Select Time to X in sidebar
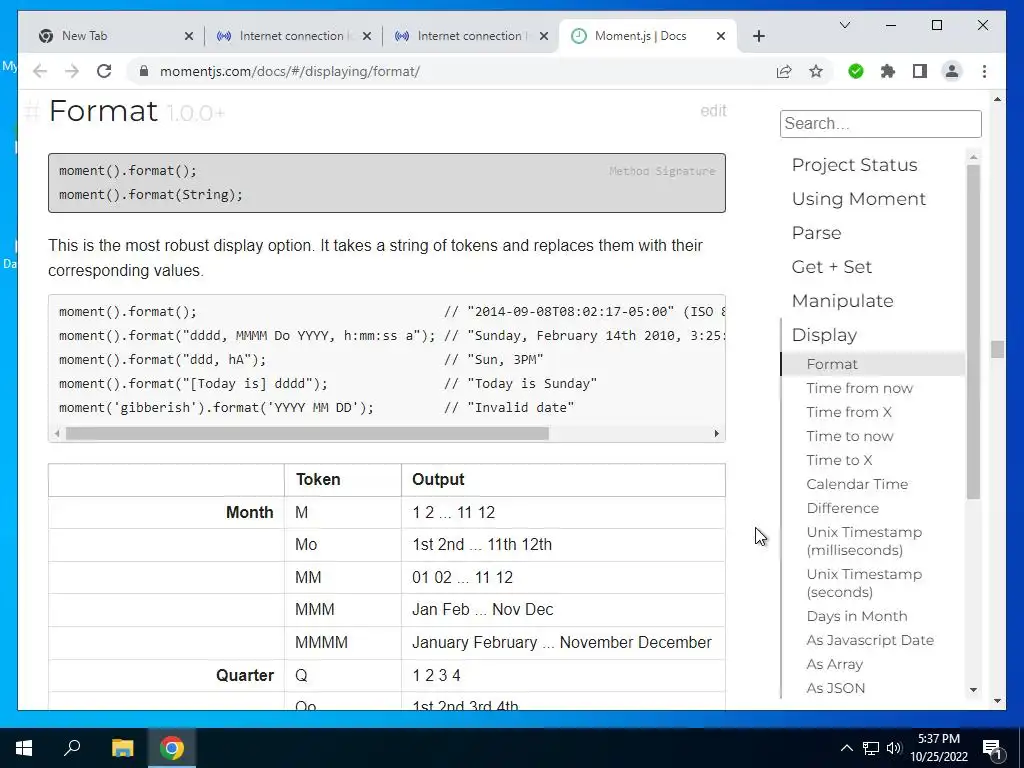 click(x=839, y=460)
